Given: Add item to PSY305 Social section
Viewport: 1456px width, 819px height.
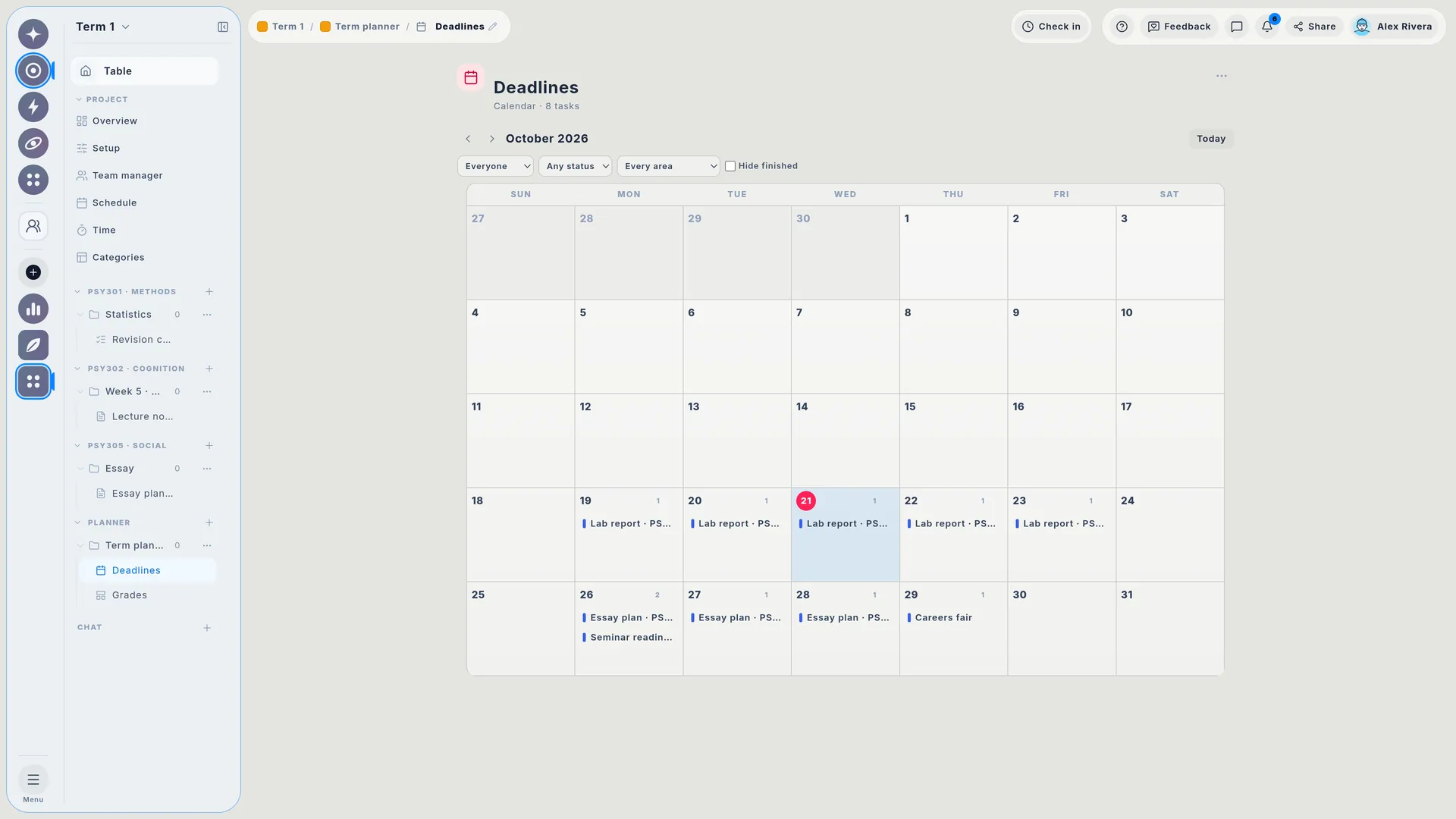Looking at the screenshot, I should tap(209, 446).
